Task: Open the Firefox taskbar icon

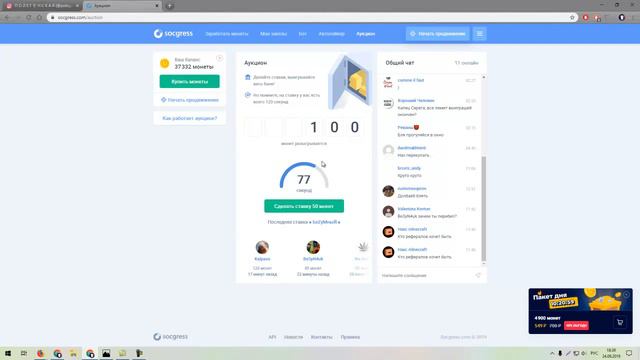Action: (x=40, y=353)
